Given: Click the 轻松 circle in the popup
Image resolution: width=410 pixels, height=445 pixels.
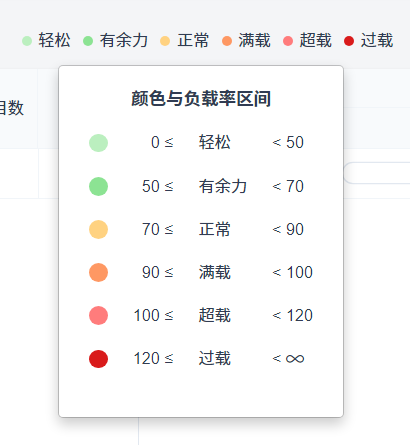Looking at the screenshot, I should (98, 143).
